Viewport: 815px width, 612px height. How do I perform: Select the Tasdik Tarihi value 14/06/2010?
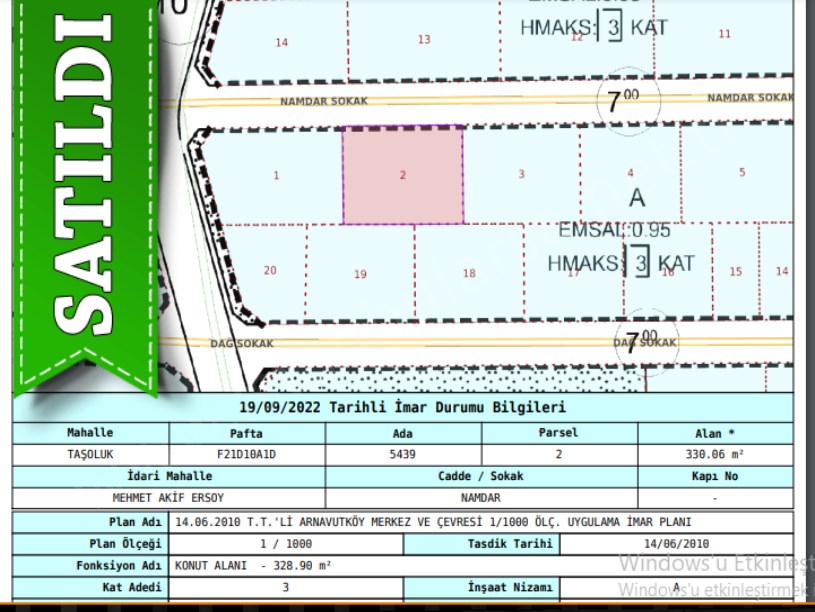pos(676,544)
